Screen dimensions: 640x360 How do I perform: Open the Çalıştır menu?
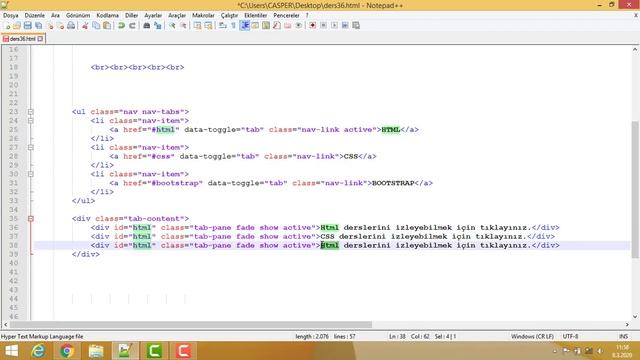point(229,15)
